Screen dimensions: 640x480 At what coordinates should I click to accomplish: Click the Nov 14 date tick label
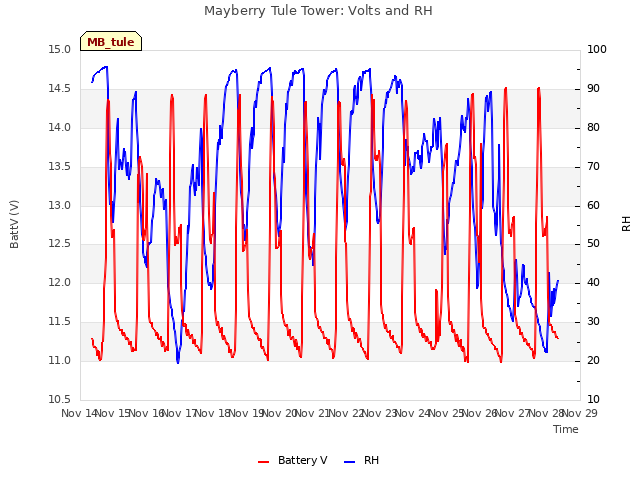pos(79,413)
